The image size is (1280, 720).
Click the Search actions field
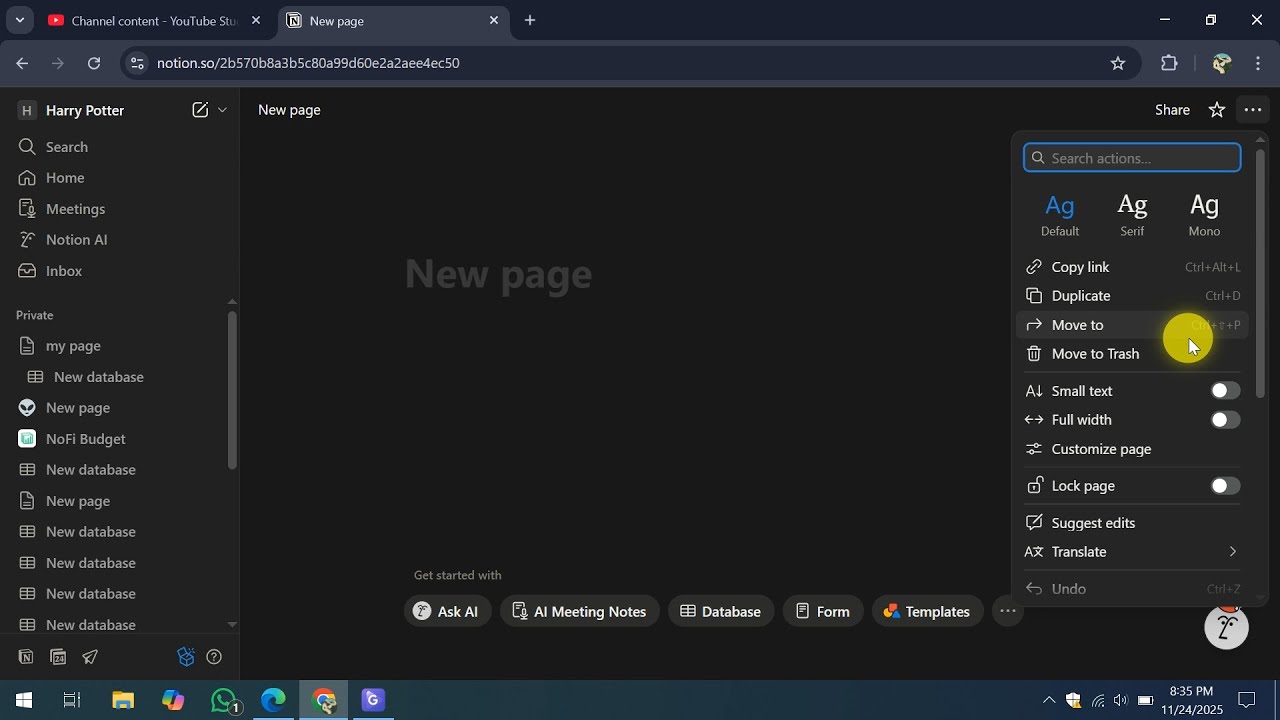coord(1132,158)
